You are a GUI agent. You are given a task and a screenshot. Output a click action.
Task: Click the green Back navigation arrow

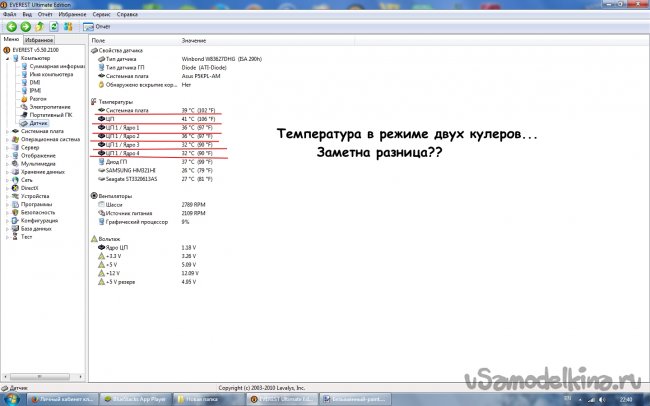9,27
